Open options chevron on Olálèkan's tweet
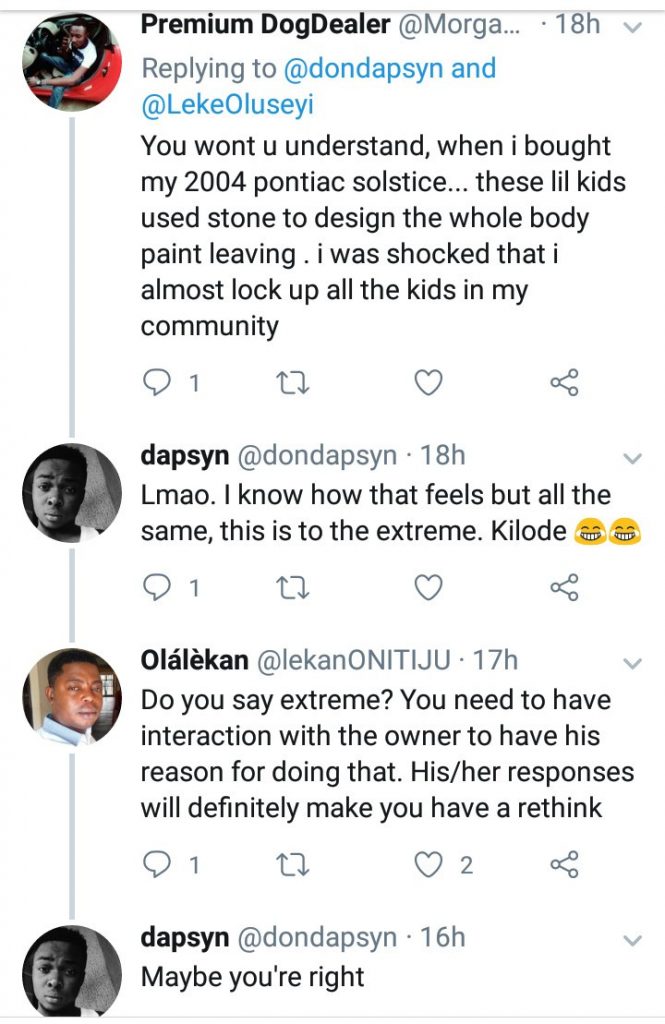Viewport: 665px width, 1024px height. click(632, 663)
